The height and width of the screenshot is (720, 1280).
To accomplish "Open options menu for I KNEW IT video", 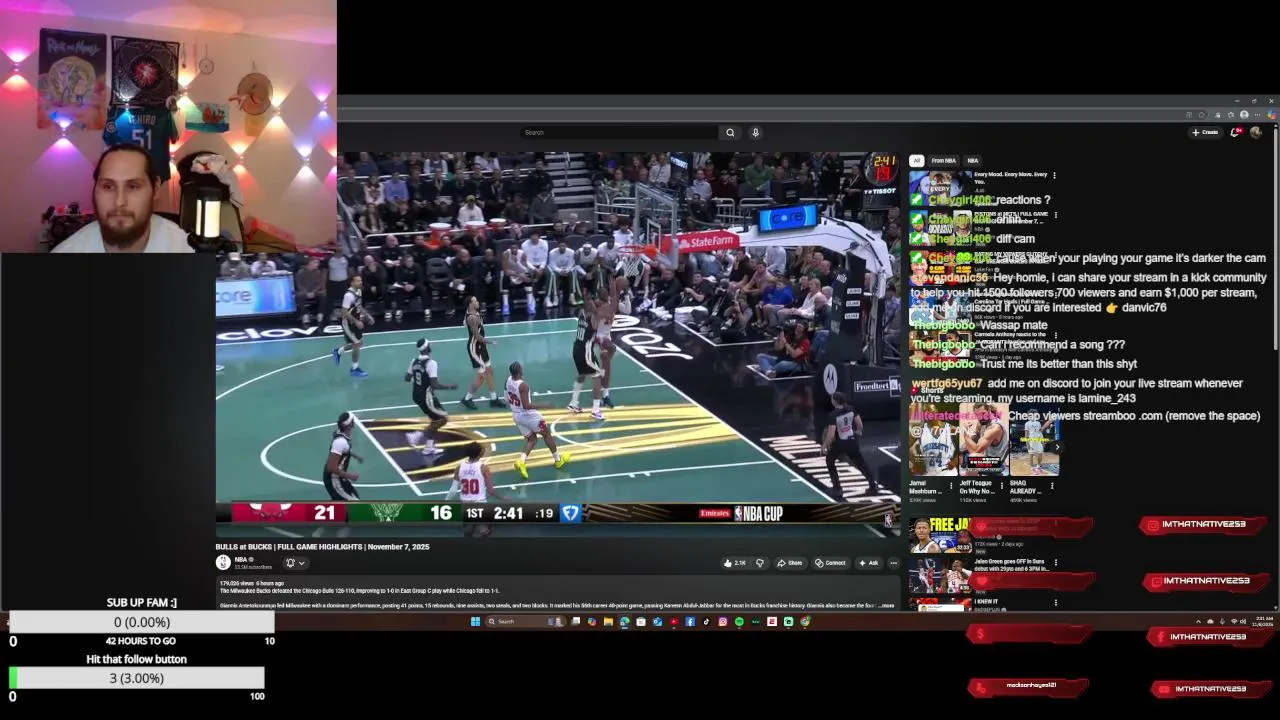I will (x=1056, y=603).
